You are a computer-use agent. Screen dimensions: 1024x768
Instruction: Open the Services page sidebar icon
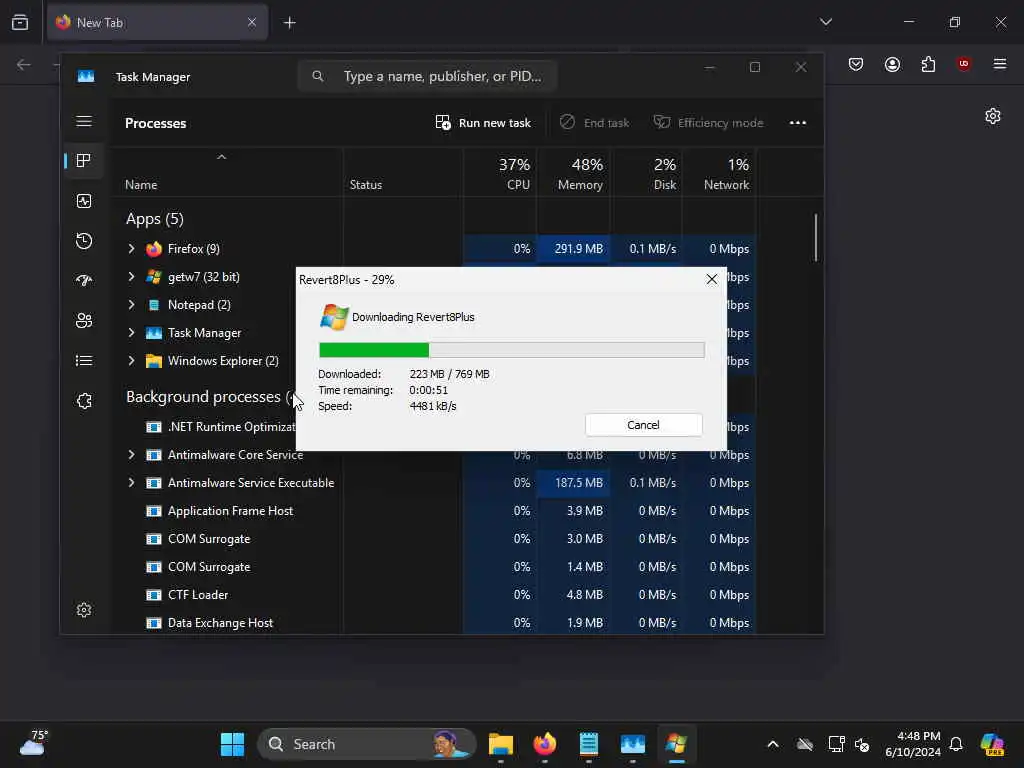click(x=84, y=401)
